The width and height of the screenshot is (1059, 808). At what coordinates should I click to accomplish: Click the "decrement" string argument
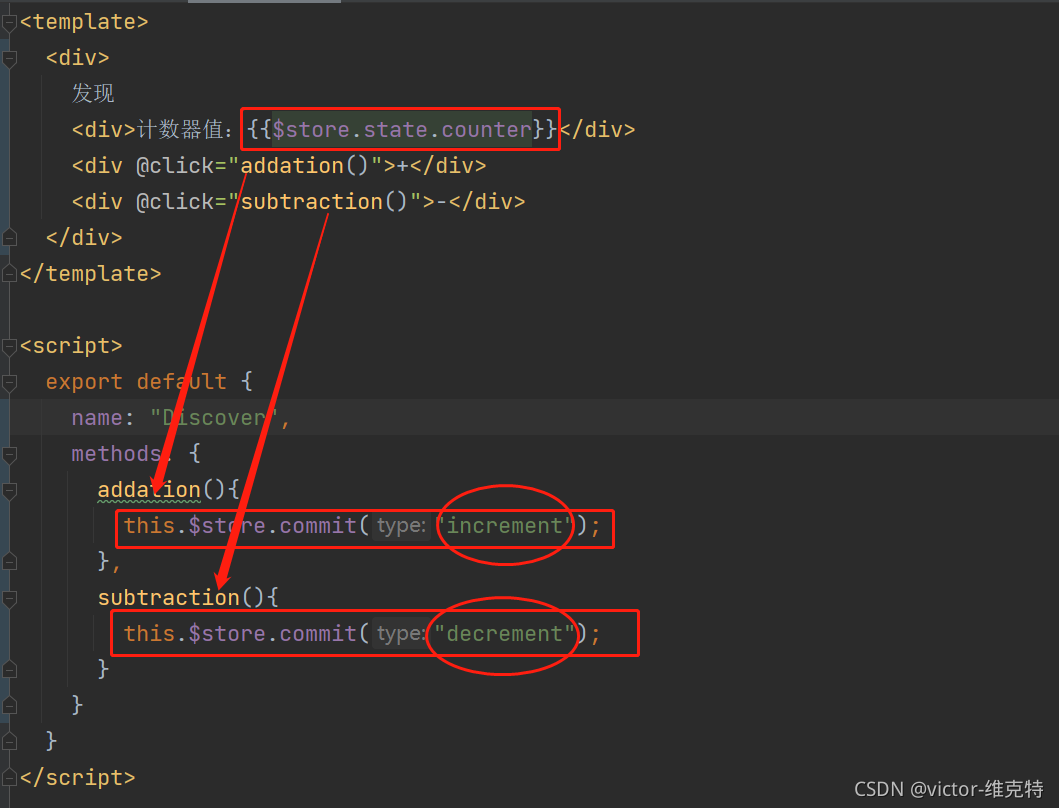(505, 634)
